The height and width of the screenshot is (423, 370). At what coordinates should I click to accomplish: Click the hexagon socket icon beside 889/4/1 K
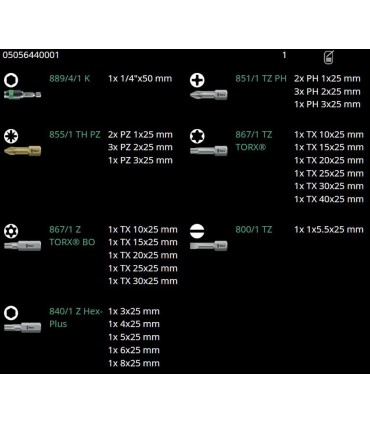click(11, 80)
